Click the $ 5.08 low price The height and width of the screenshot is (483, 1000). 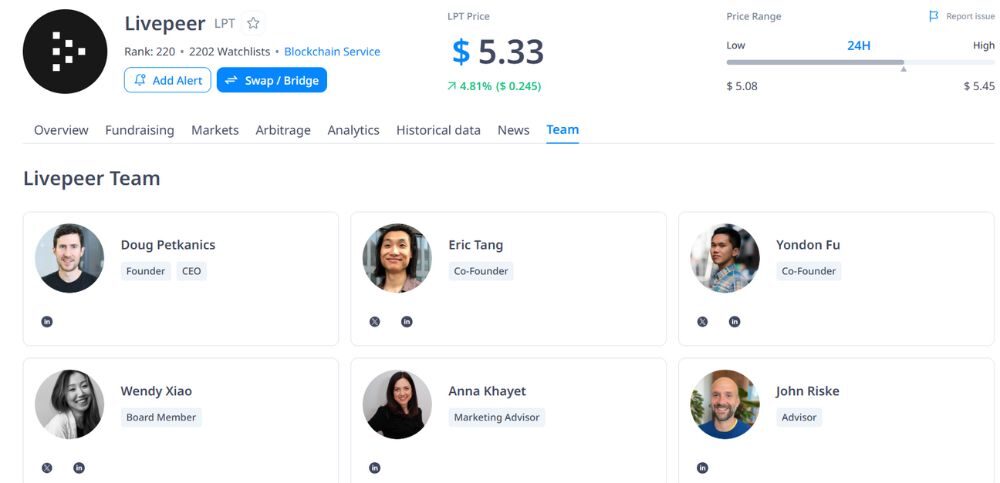(x=742, y=86)
